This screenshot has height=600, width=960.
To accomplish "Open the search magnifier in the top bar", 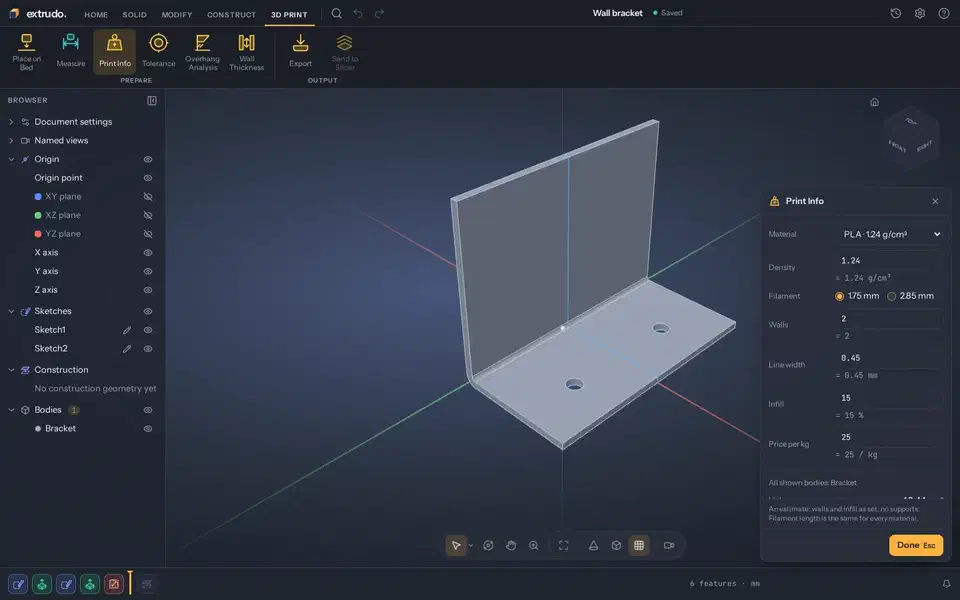I will pos(337,13).
